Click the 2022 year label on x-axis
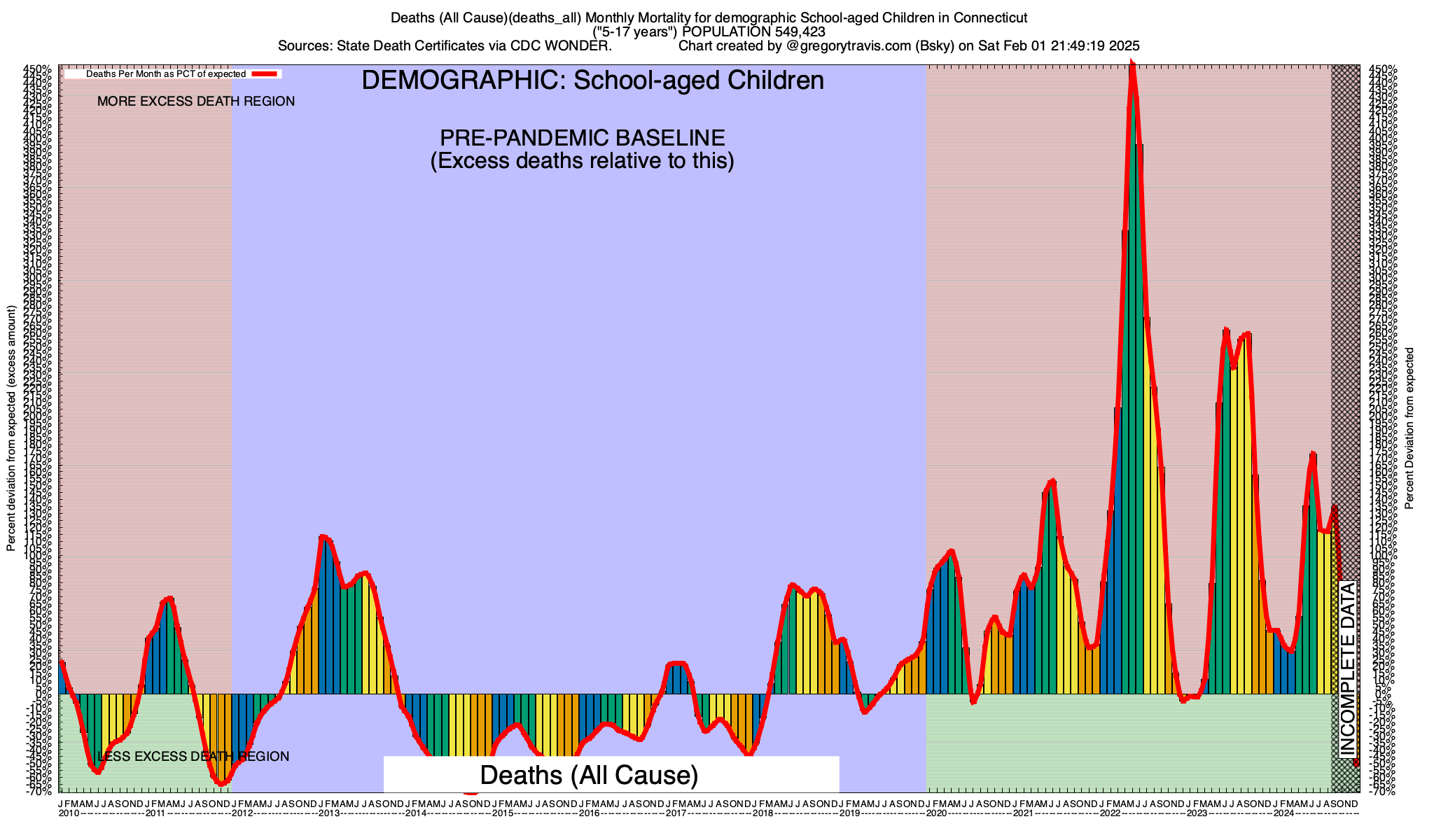Screen dimensions: 1434x840 pyautogui.click(x=1110, y=813)
